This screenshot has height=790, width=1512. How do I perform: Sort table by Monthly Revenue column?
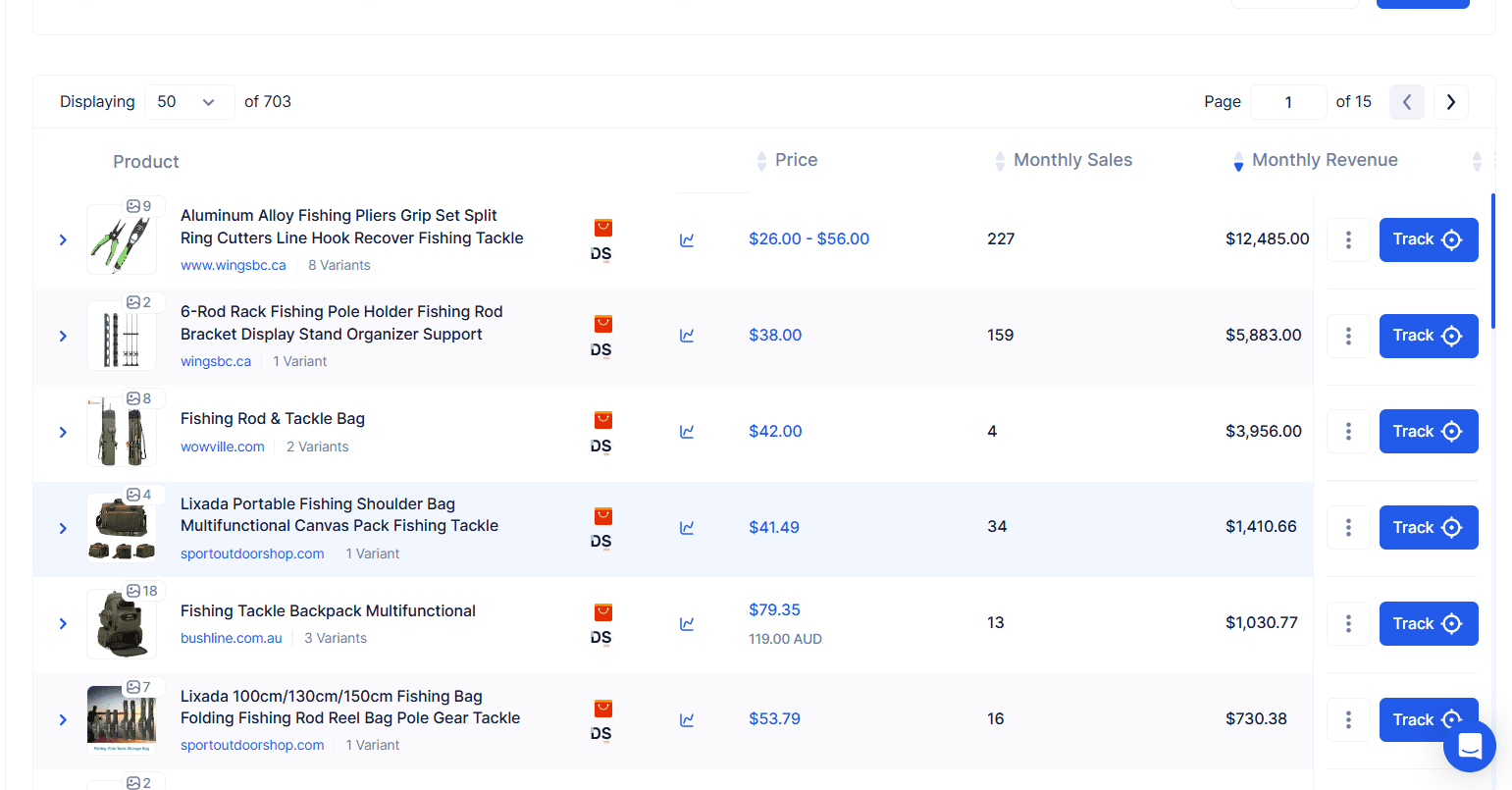(x=1315, y=160)
